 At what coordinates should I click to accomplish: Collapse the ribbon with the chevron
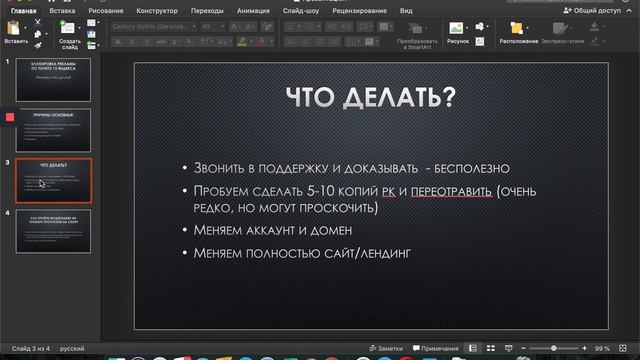pyautogui.click(x=629, y=11)
